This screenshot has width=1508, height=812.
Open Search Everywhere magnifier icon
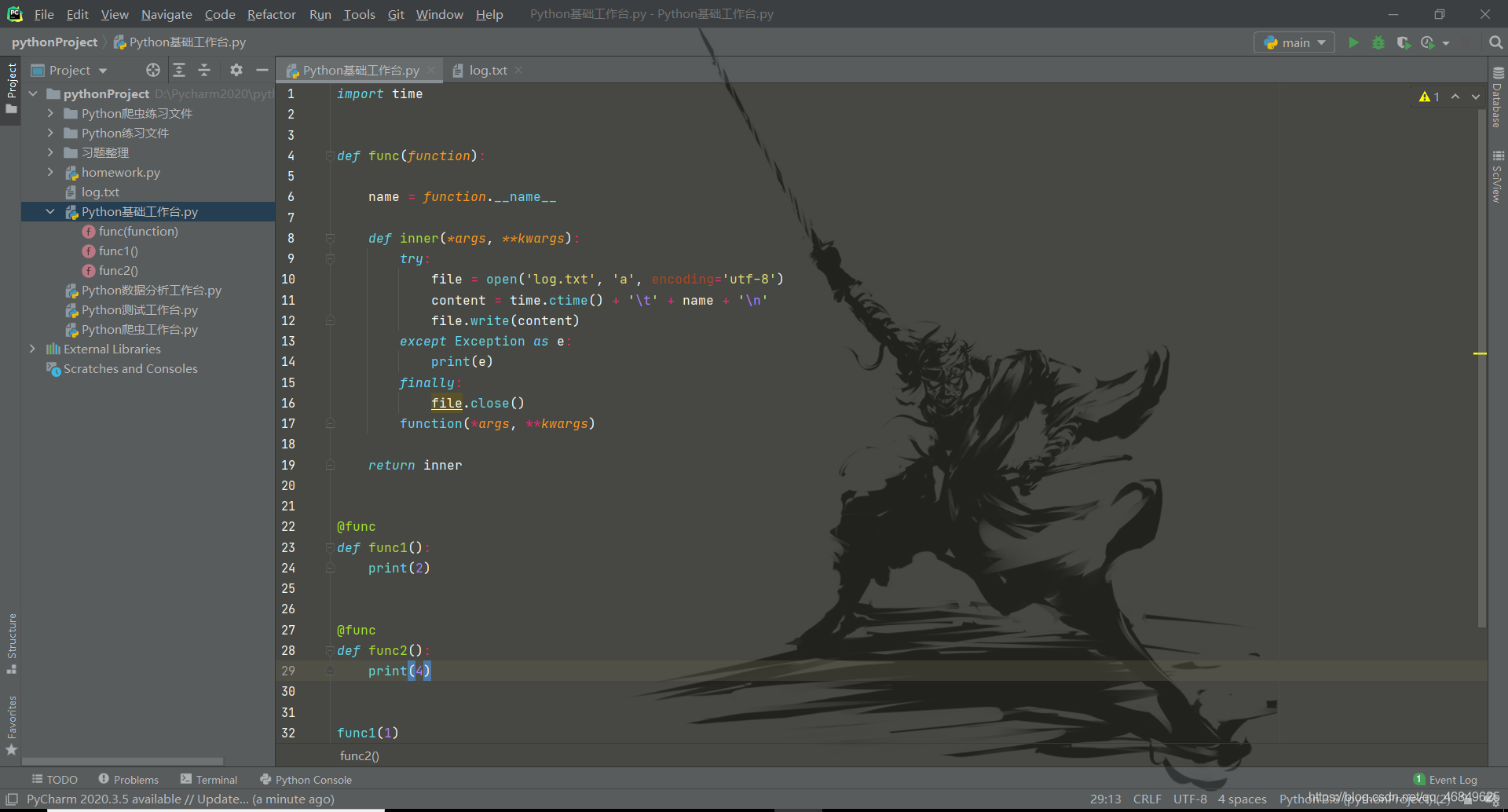1496,42
